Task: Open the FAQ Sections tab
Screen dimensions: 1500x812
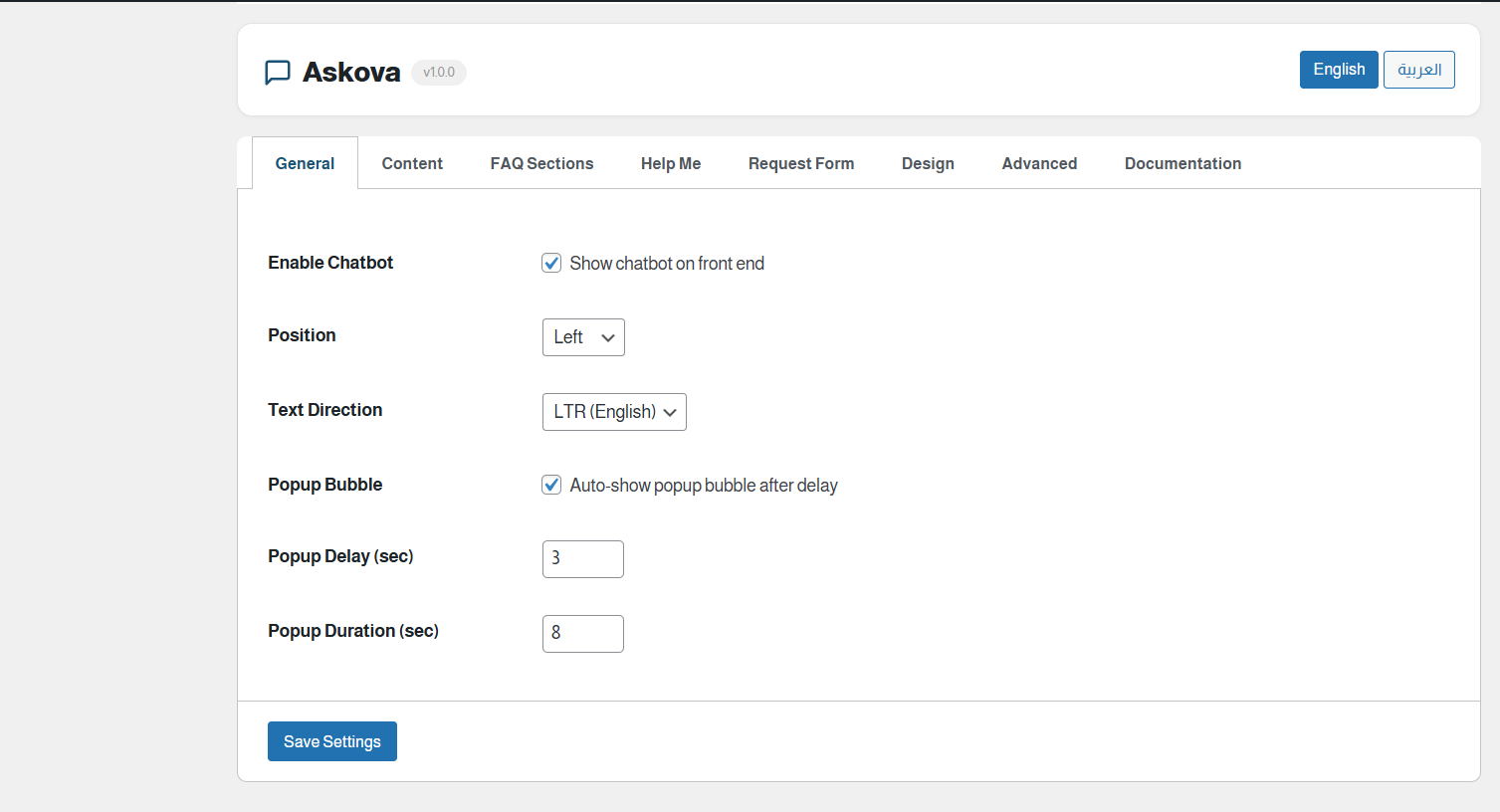Action: pos(541,162)
